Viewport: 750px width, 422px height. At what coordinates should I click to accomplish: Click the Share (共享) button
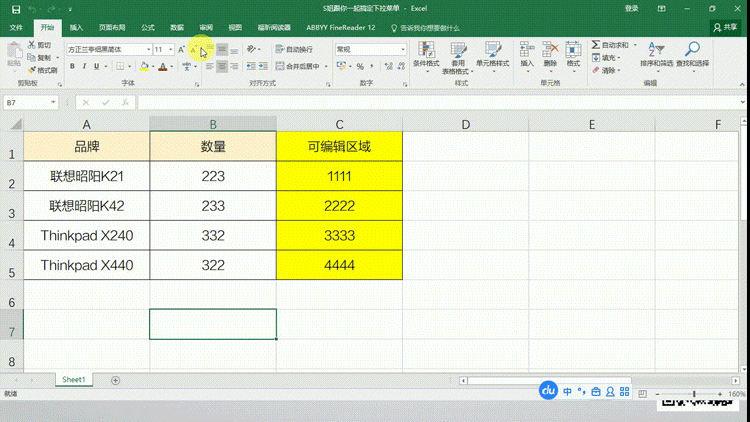click(725, 28)
